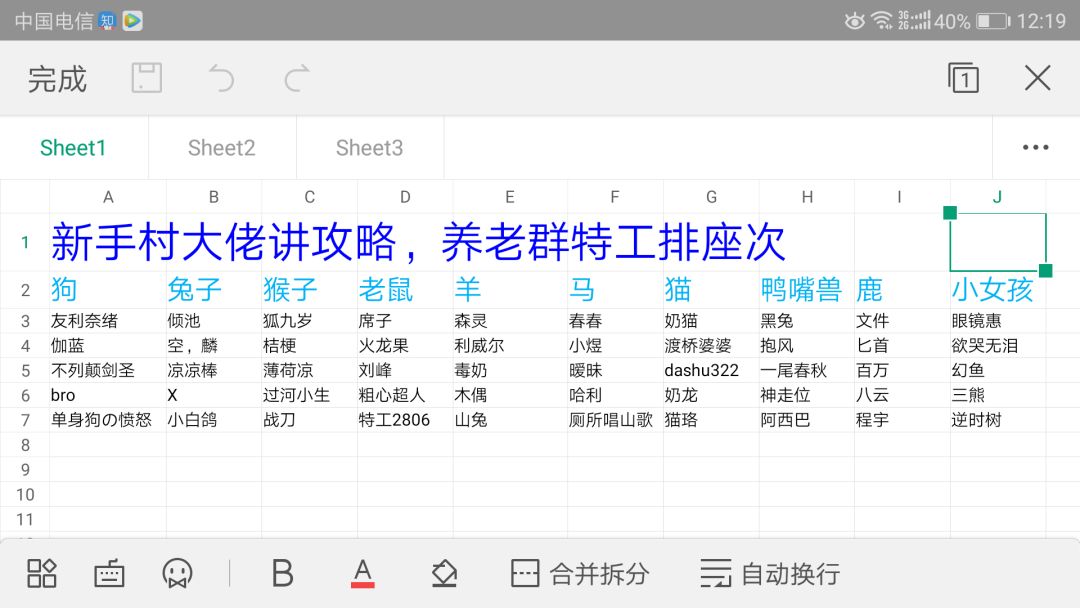Image resolution: width=1080 pixels, height=608 pixels.
Task: Select the 鸭嘴兽 header cell
Action: [807, 290]
